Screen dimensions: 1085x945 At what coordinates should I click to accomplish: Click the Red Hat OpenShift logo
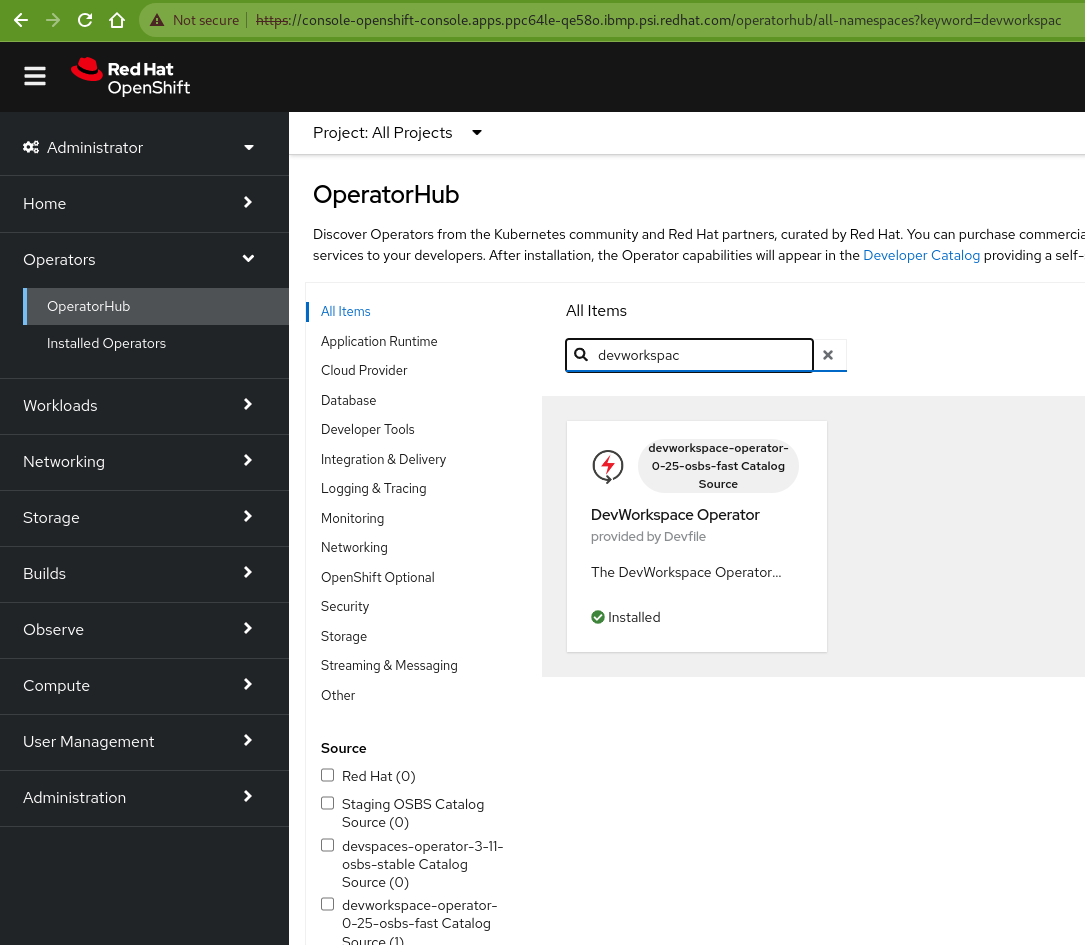131,77
